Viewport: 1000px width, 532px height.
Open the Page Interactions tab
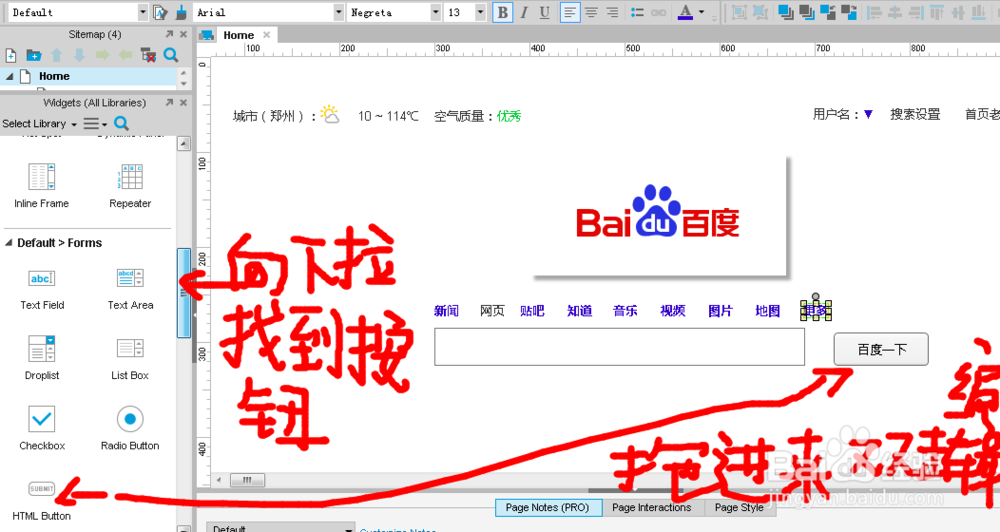click(x=652, y=508)
